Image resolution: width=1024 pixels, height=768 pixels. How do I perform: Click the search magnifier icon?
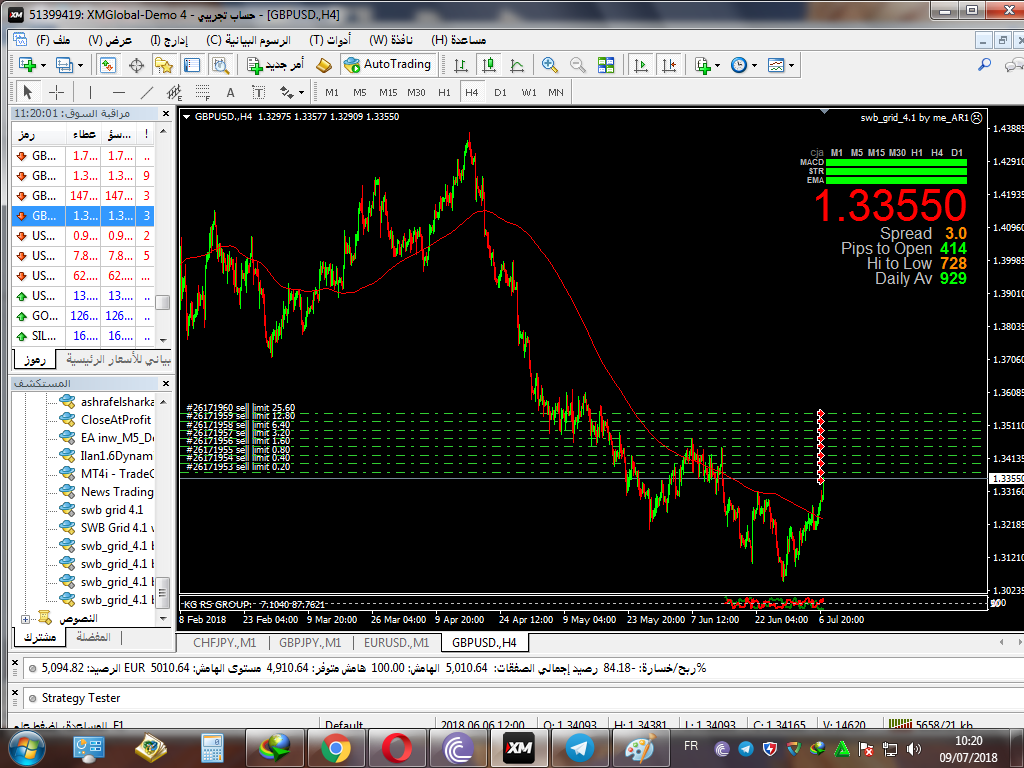[984, 65]
